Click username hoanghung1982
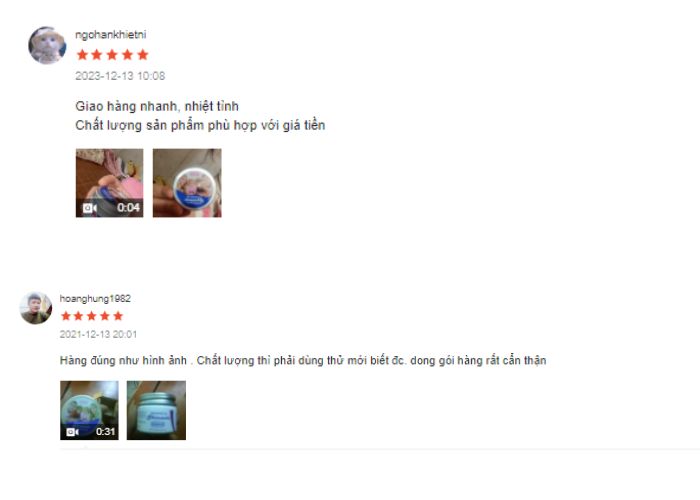Viewport: 700px width, 500px height. (x=95, y=298)
